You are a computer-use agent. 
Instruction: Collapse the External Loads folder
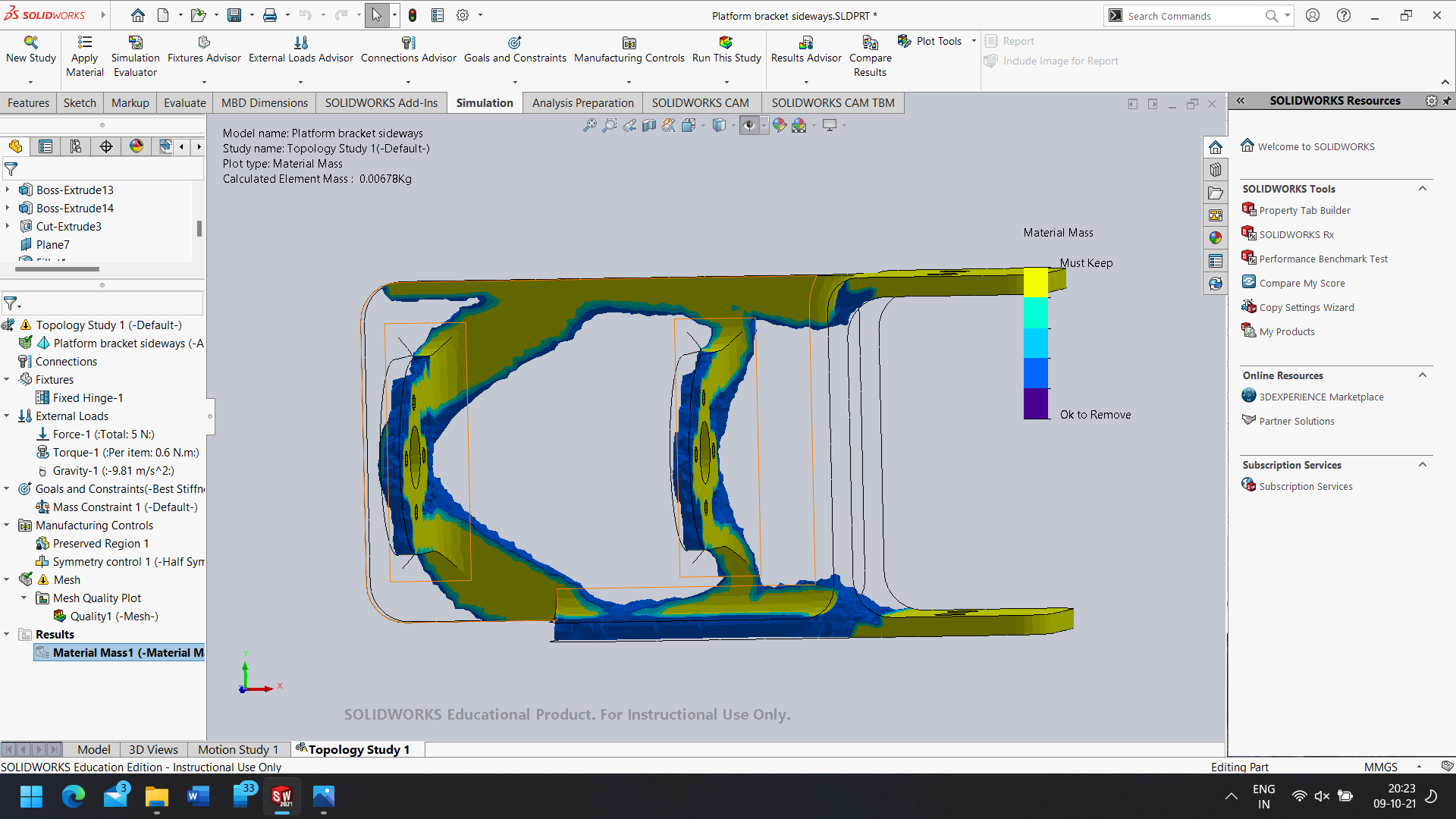[7, 416]
